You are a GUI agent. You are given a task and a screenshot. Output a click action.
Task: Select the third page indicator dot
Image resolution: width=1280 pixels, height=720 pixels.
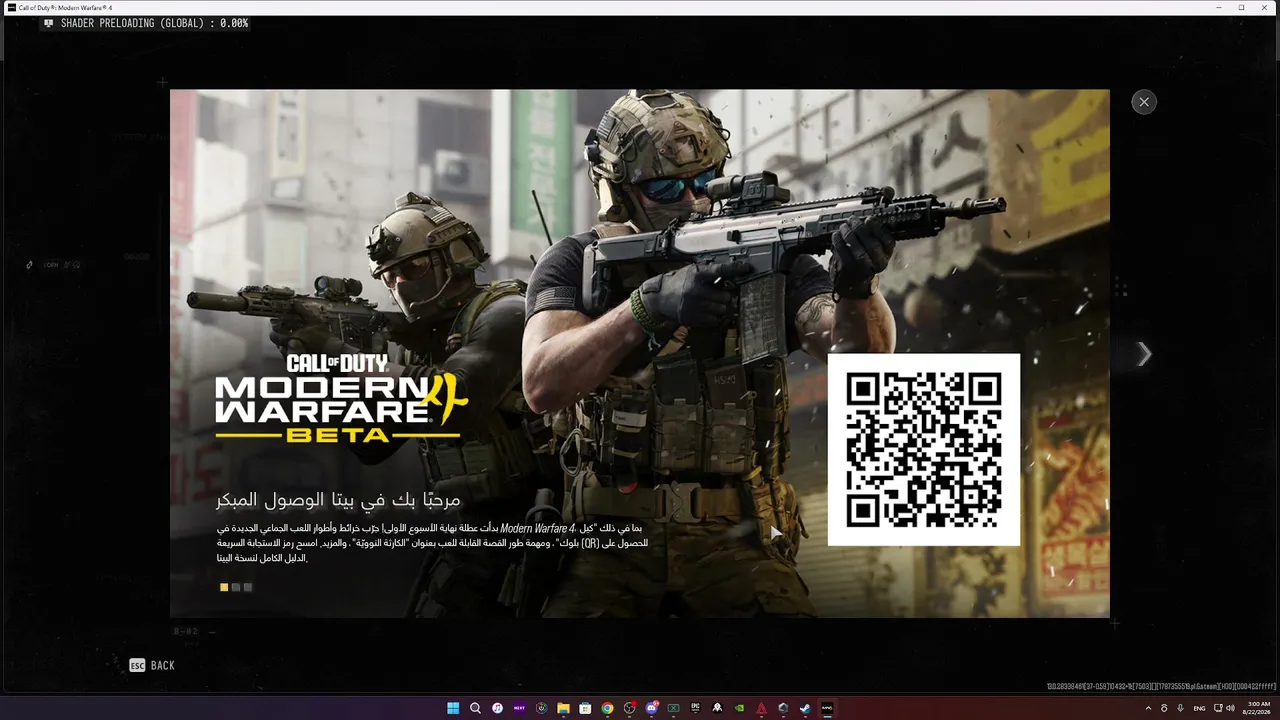(248, 587)
